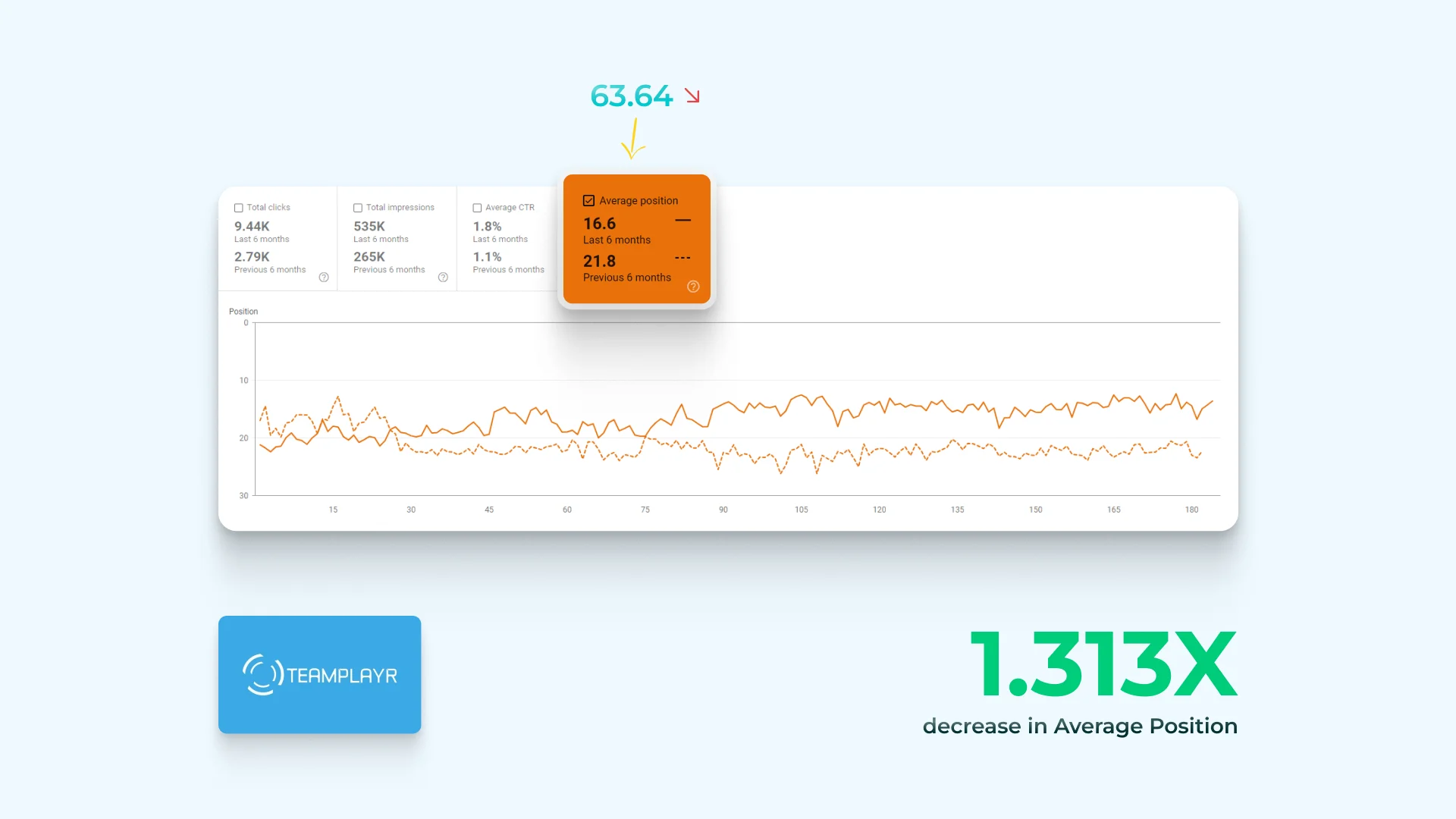Click the 20 tick on y-axis
The height and width of the screenshot is (819, 1456).
[243, 438]
